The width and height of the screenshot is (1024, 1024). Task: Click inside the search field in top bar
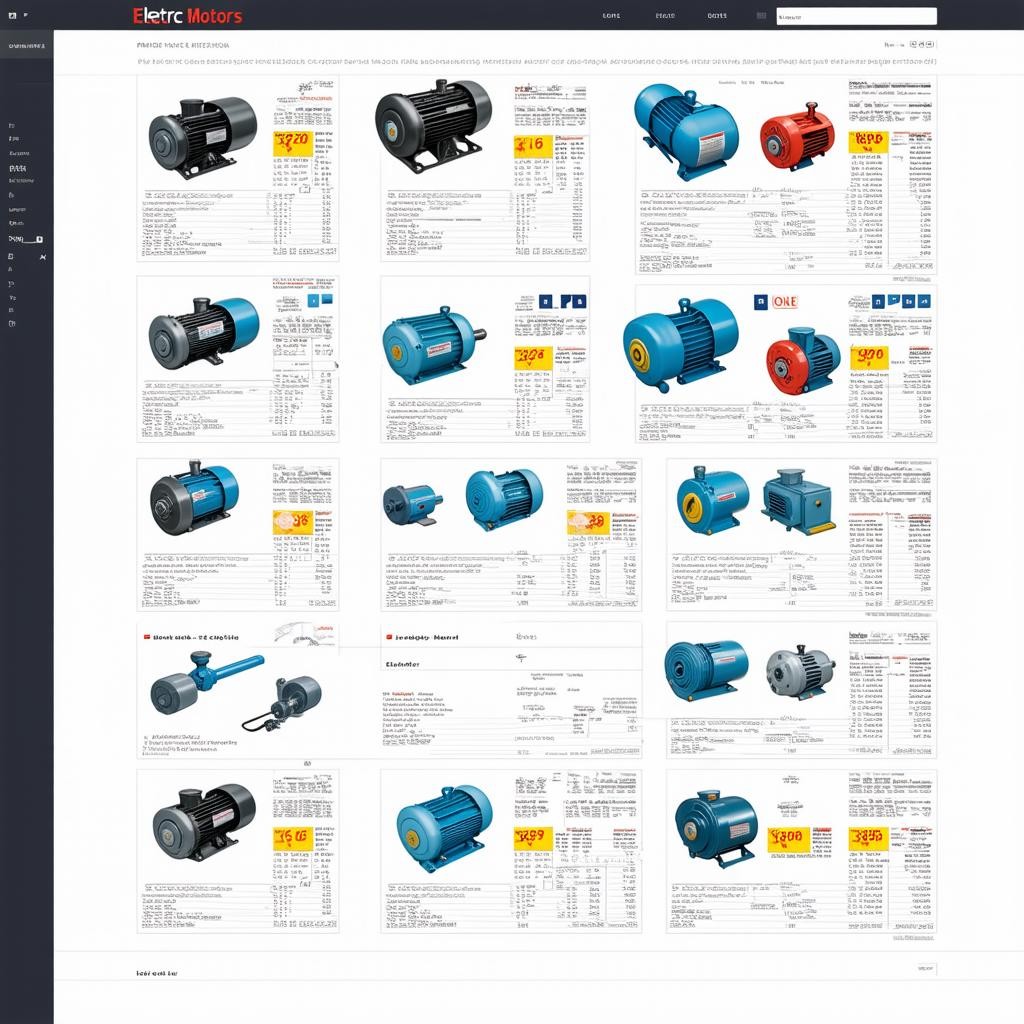tap(856, 16)
